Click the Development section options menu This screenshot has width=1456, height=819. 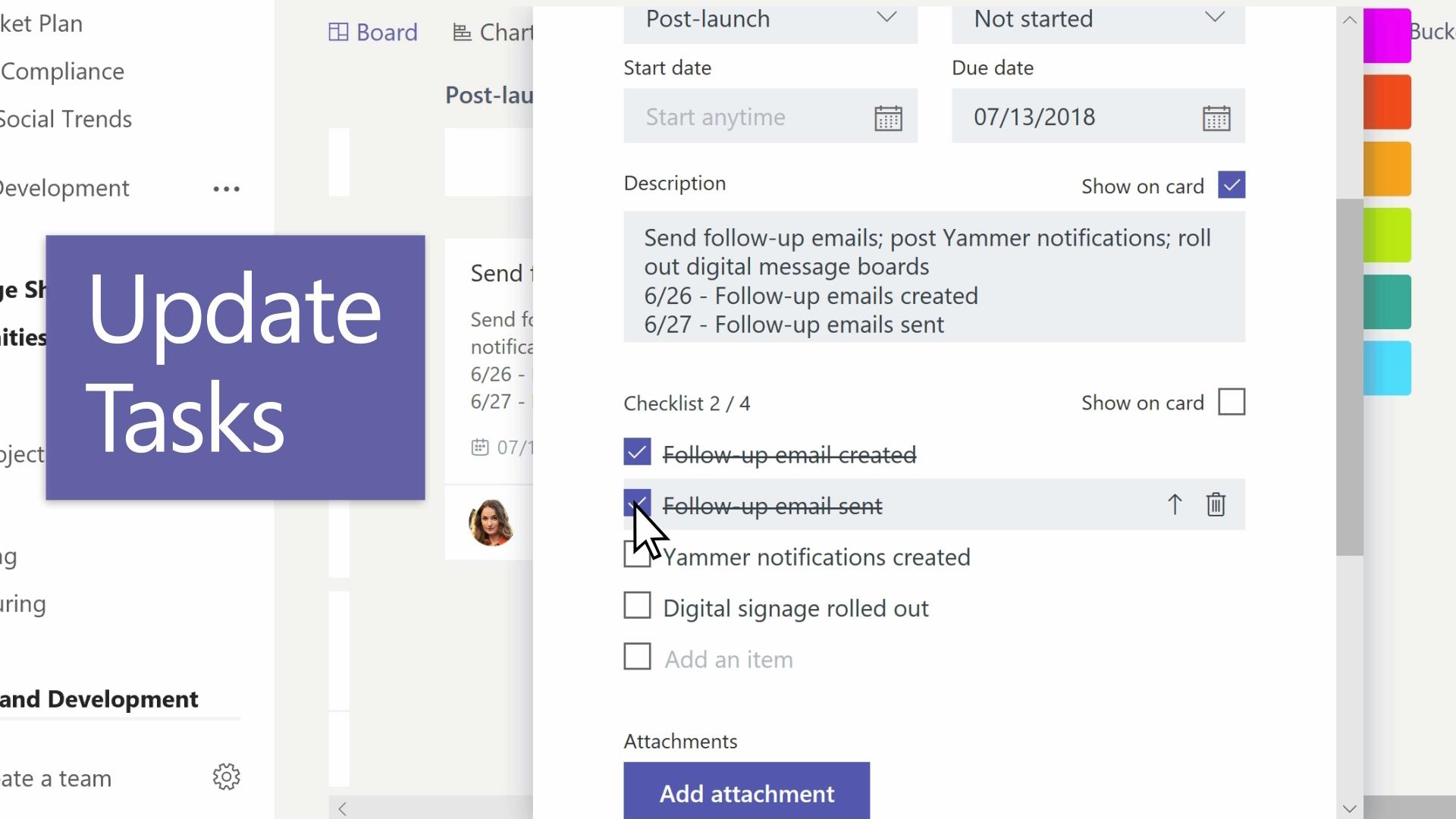coord(225,188)
